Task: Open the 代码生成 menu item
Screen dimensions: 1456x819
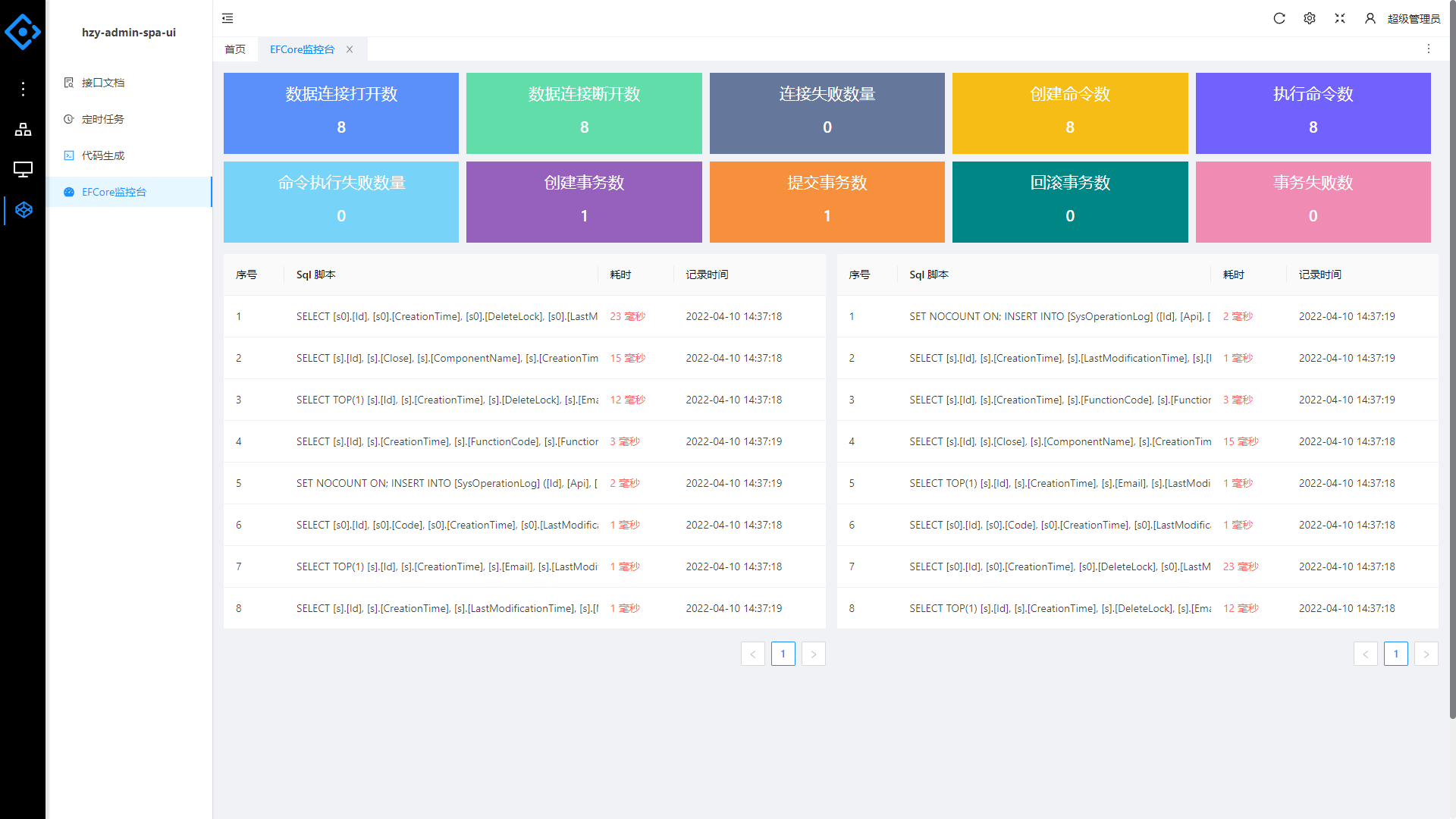Action: 103,155
